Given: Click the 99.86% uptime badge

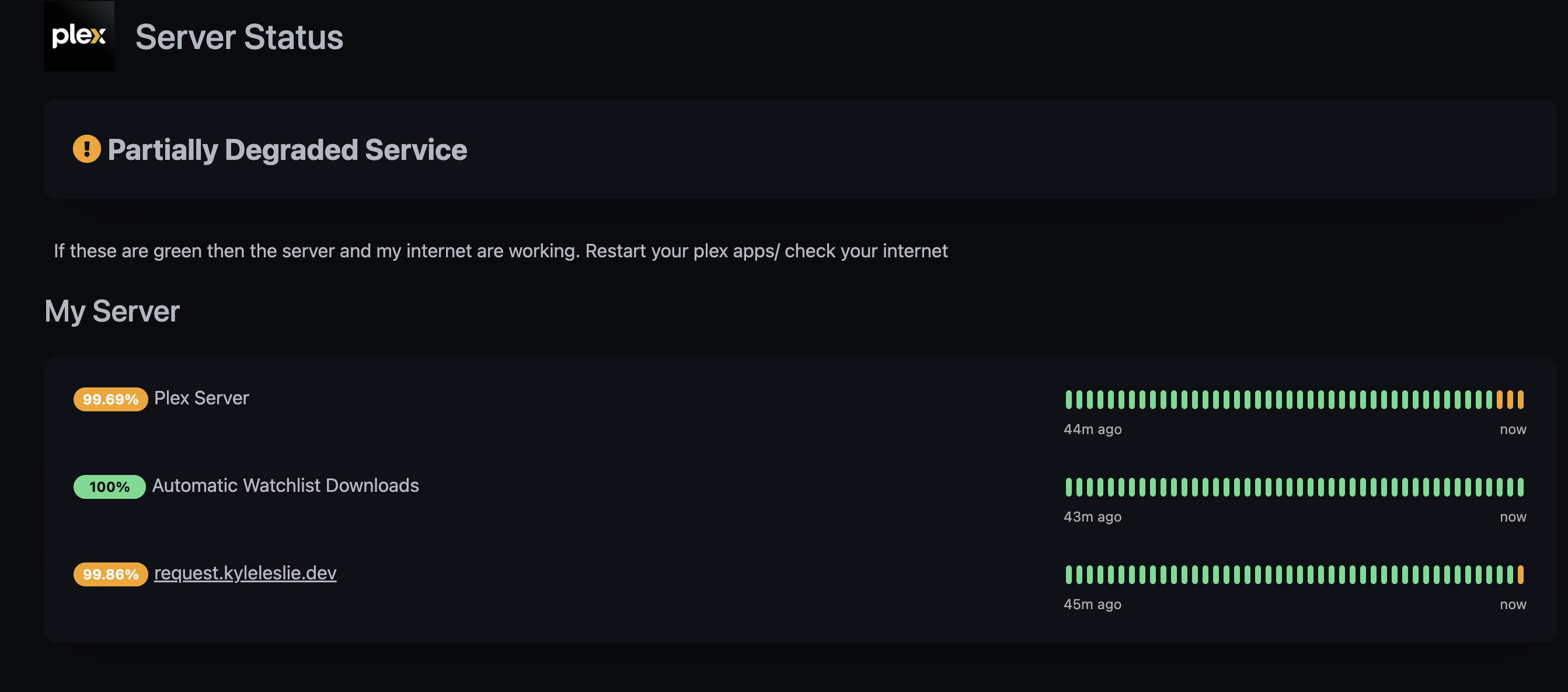Looking at the screenshot, I should (x=110, y=574).
